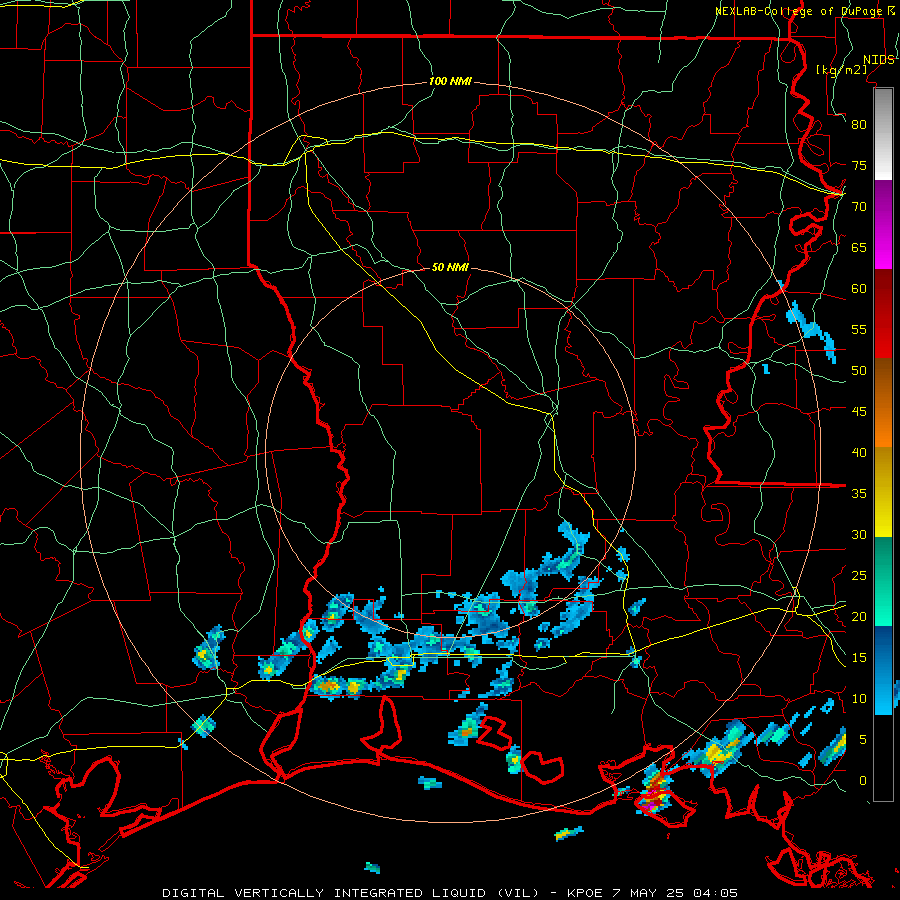The width and height of the screenshot is (900, 900).
Task: Click the 50 NMI range ring label
Action: point(450,267)
